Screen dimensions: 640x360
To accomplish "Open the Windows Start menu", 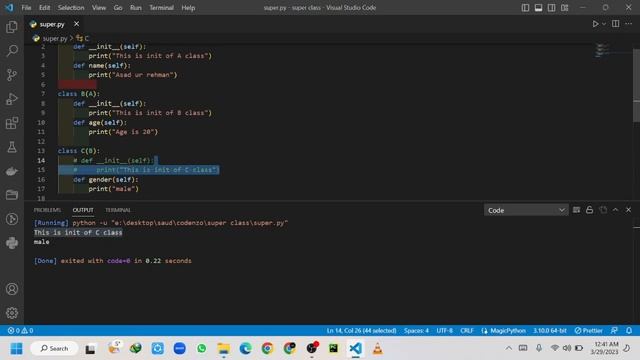I will pyautogui.click(x=16, y=349).
